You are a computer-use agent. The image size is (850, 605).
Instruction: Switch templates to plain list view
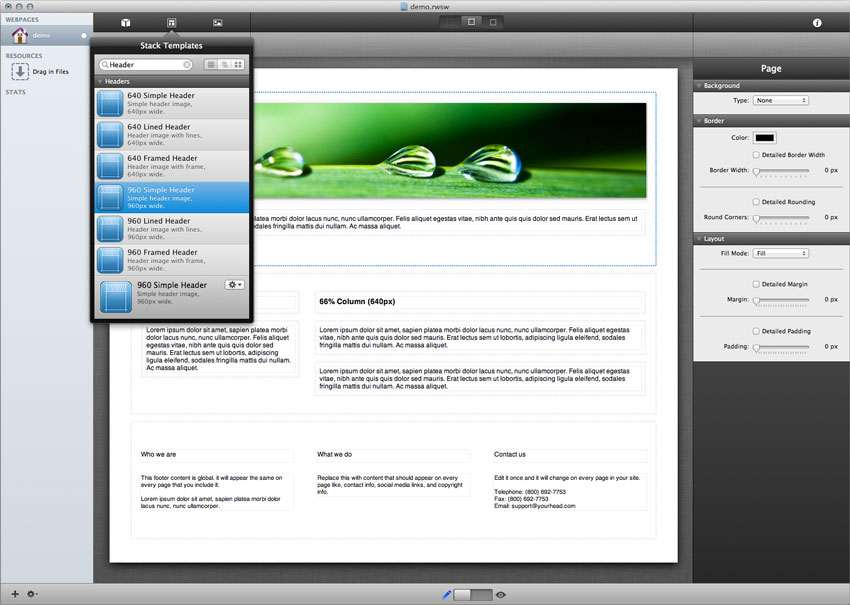[x=211, y=65]
